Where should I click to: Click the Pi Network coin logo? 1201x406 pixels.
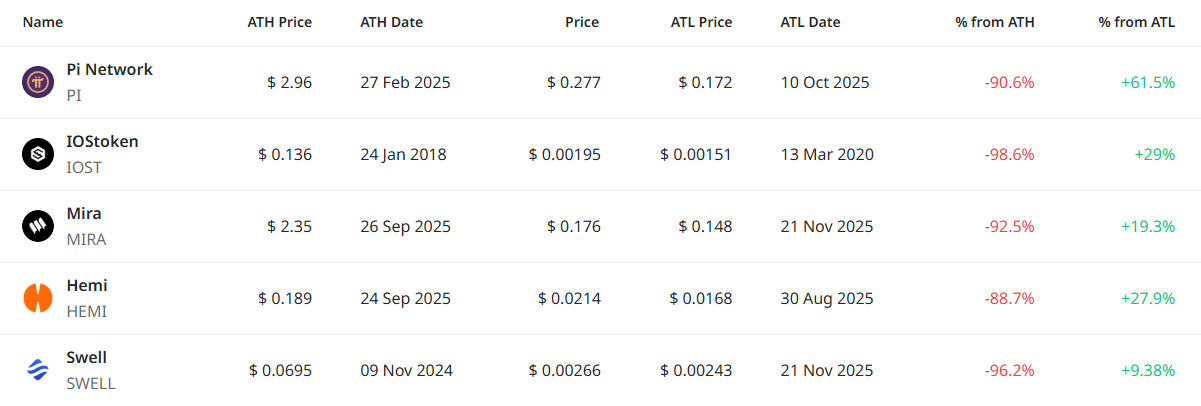click(x=38, y=82)
